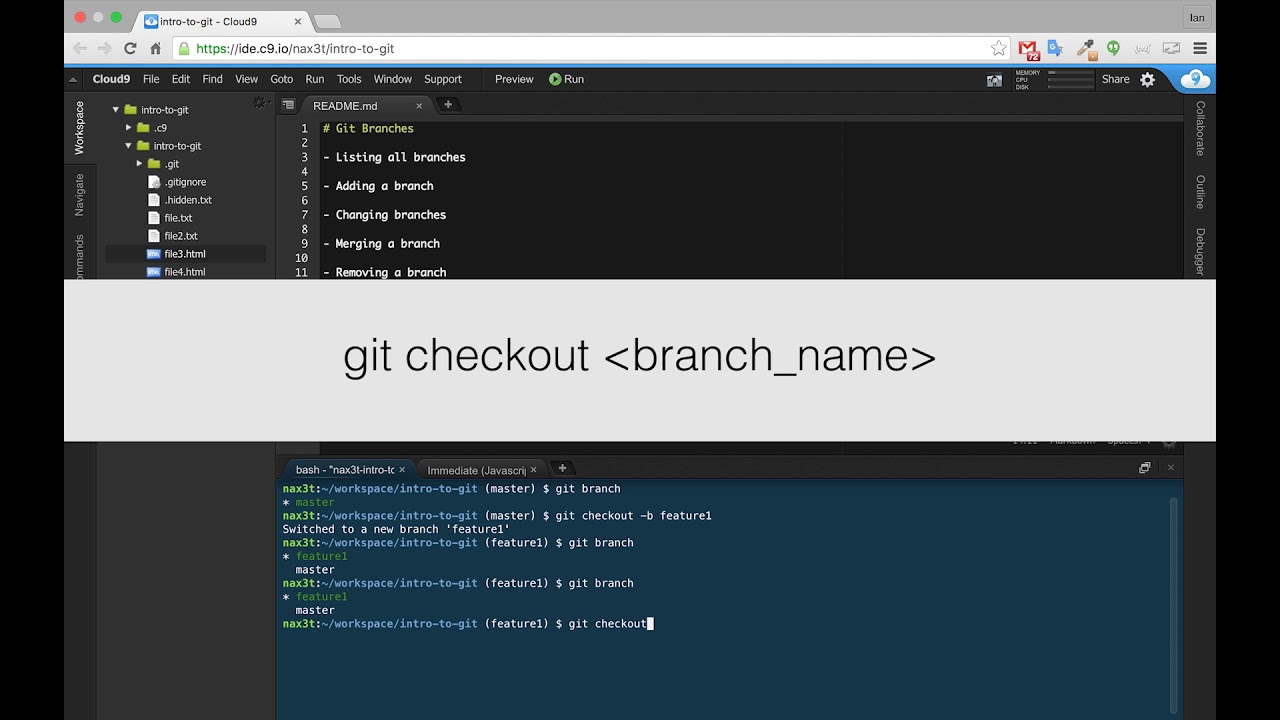Open the Goto menu
This screenshot has width=1280, height=720.
tap(282, 79)
